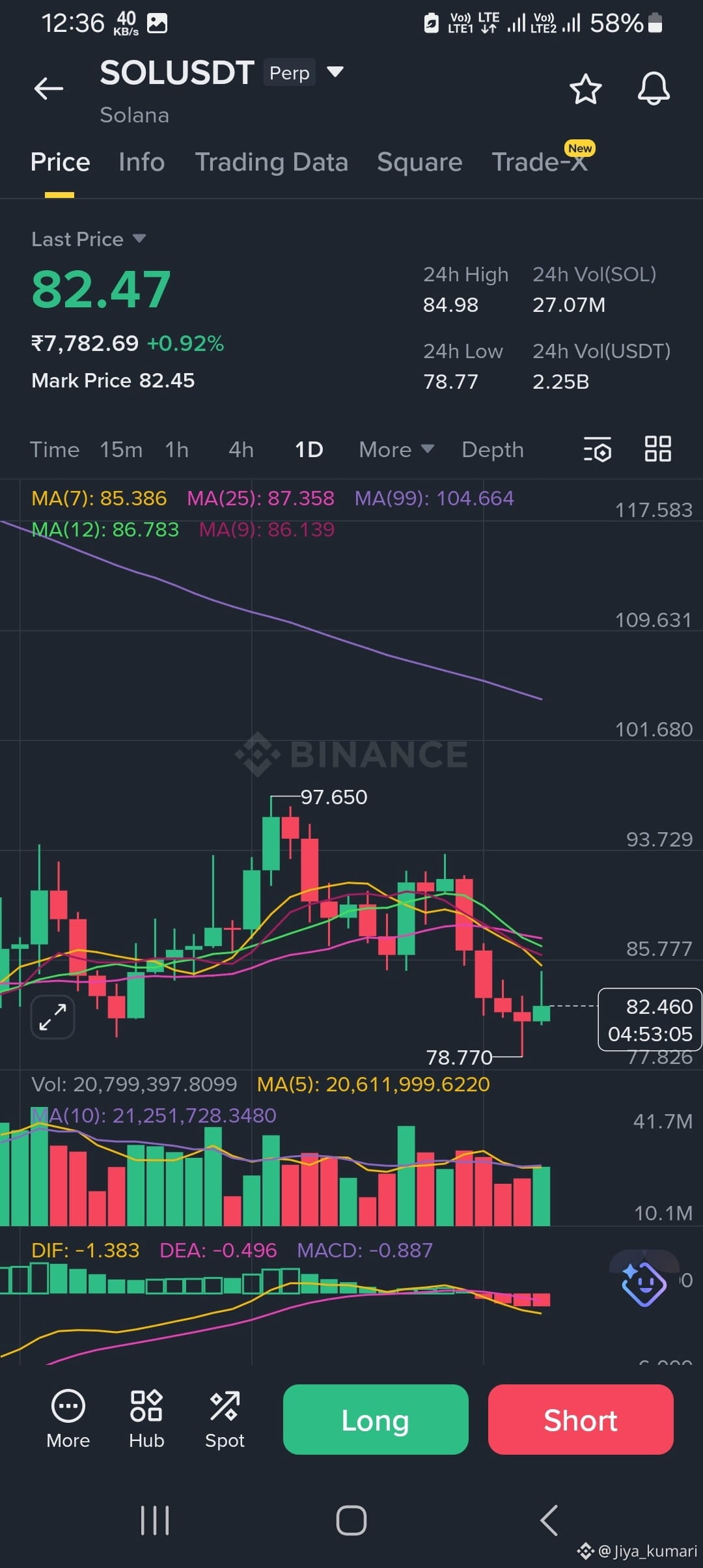Tap the 24h Low value 78.77
The height and width of the screenshot is (1568, 703).
pyautogui.click(x=450, y=382)
